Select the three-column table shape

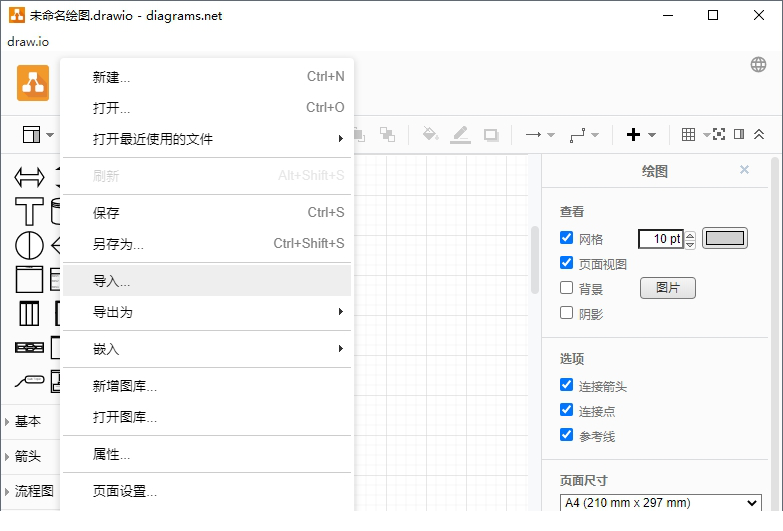click(29, 314)
